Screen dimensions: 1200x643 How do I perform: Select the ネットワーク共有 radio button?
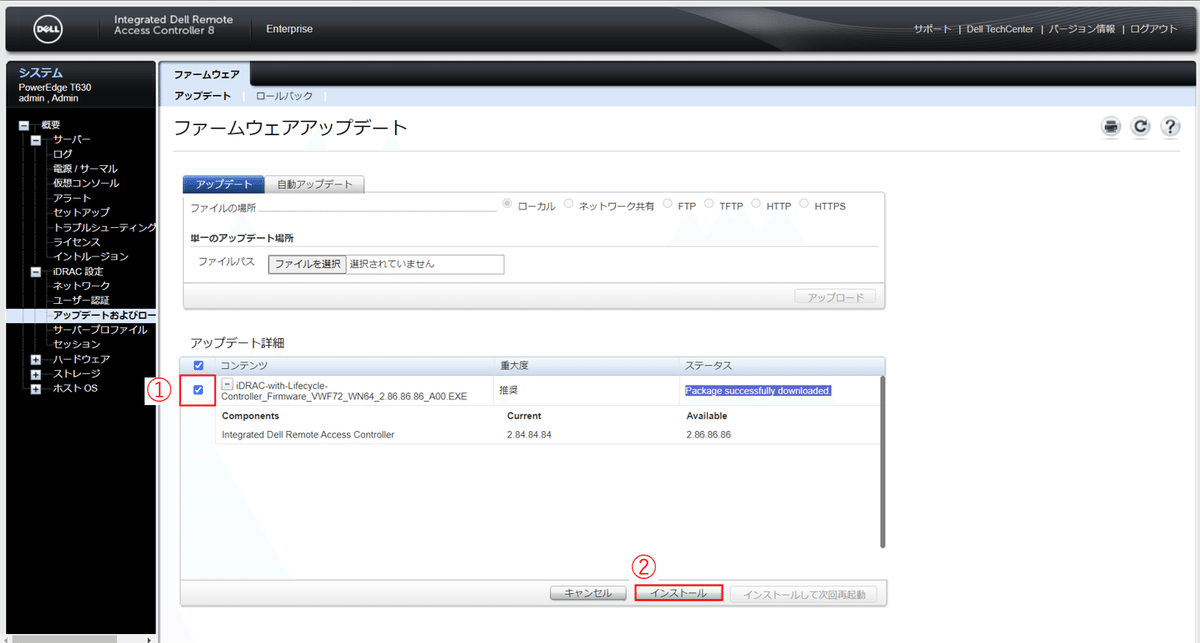click(568, 204)
